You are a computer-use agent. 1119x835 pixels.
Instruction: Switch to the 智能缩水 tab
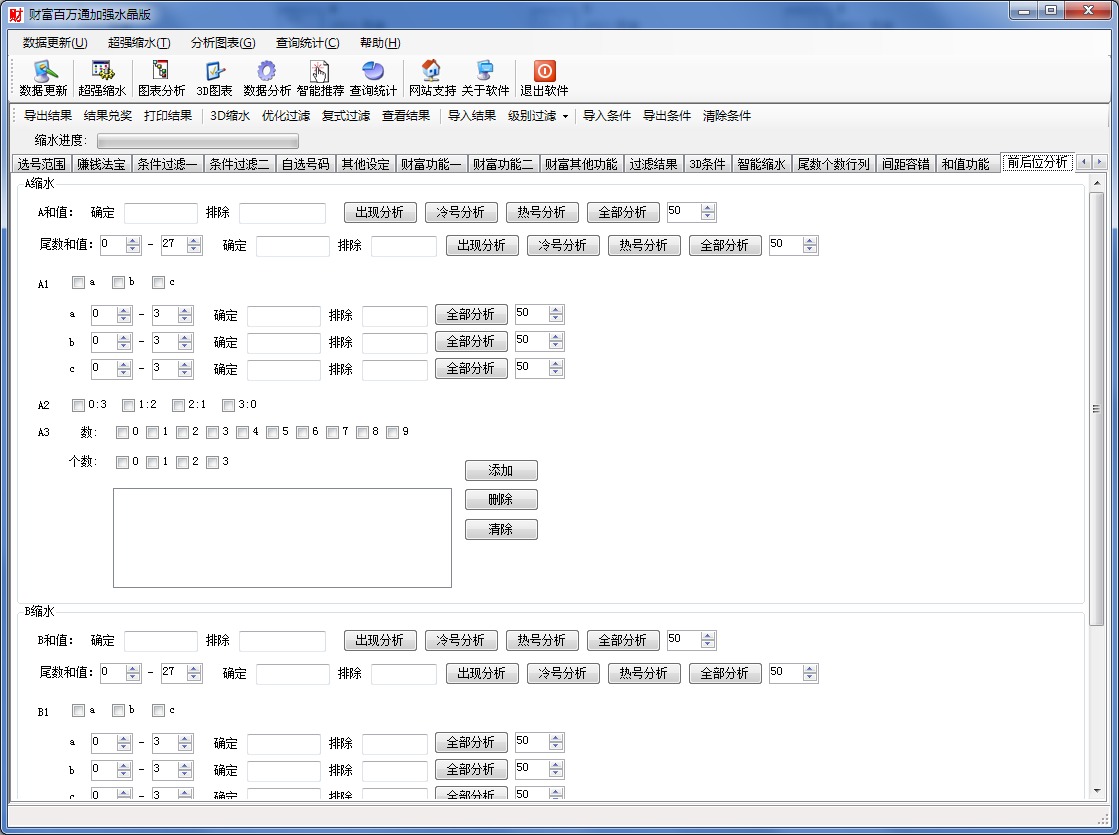point(762,164)
